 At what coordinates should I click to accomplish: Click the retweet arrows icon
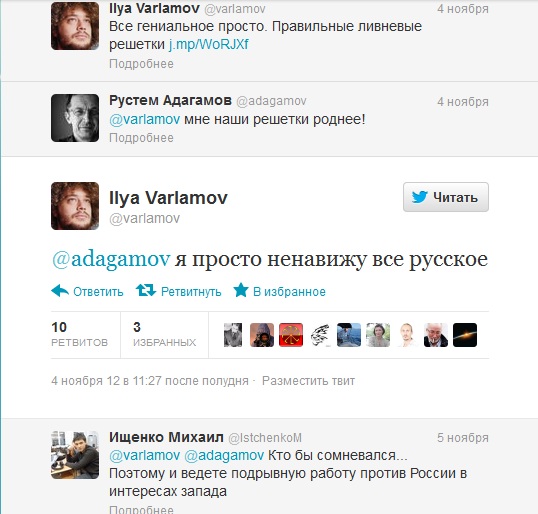[x=145, y=290]
